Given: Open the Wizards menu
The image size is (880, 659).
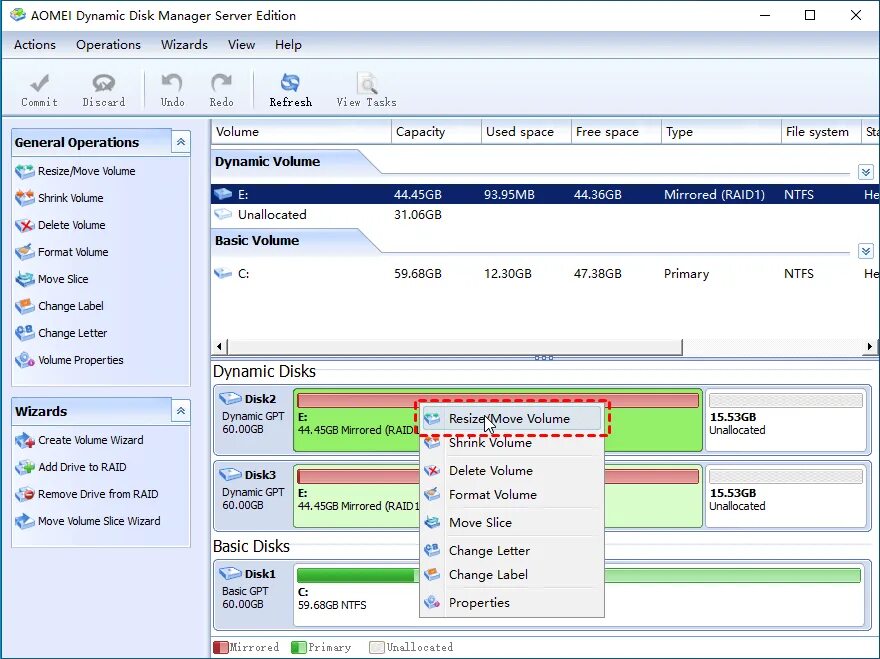Looking at the screenshot, I should [x=184, y=45].
